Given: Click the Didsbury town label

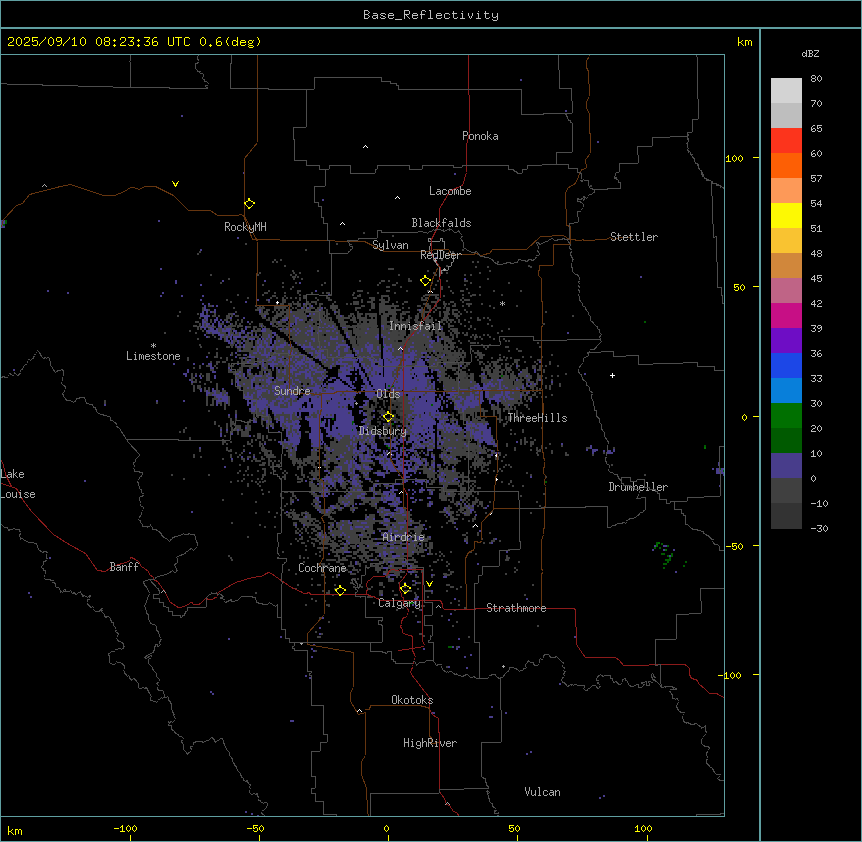Looking at the screenshot, I should click(382, 431).
